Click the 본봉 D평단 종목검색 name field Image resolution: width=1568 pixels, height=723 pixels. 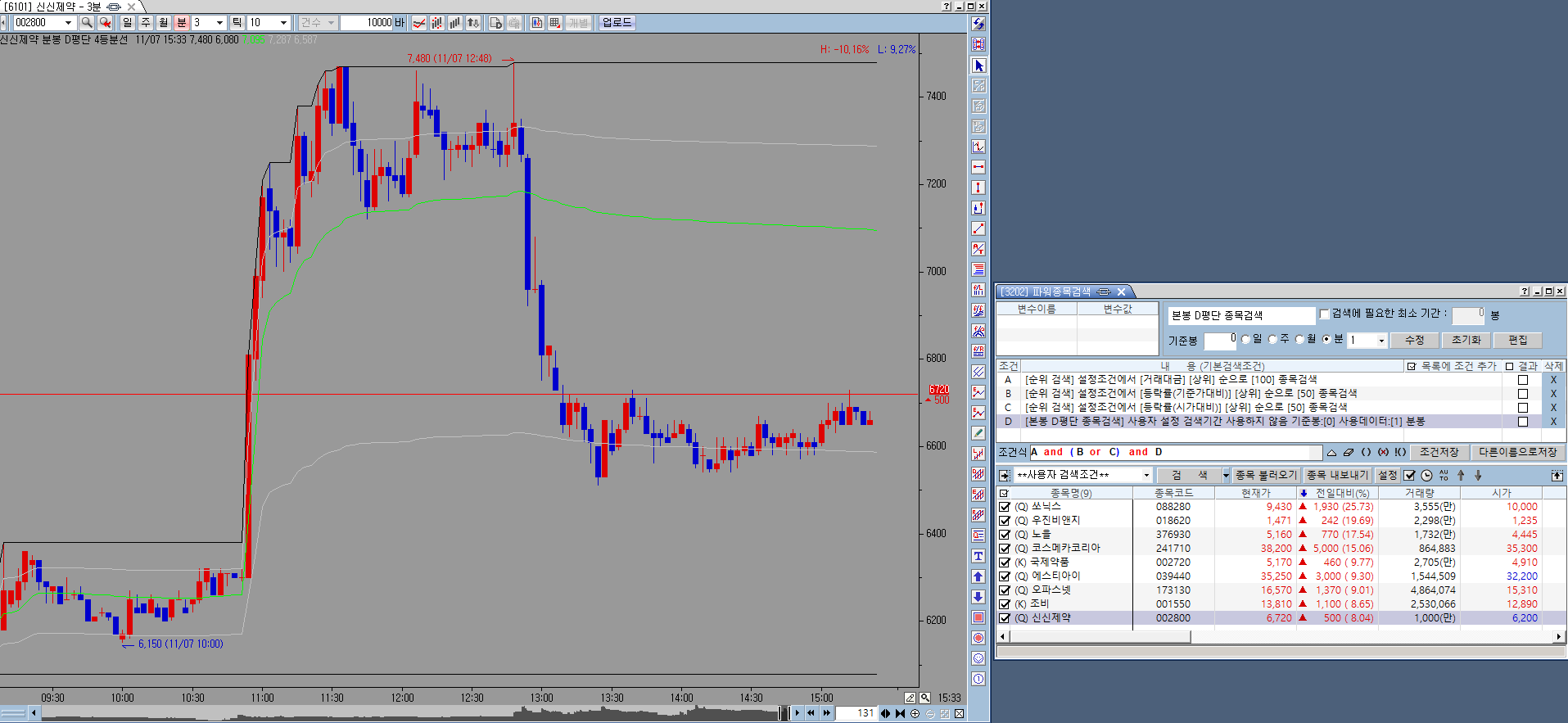(x=1240, y=315)
